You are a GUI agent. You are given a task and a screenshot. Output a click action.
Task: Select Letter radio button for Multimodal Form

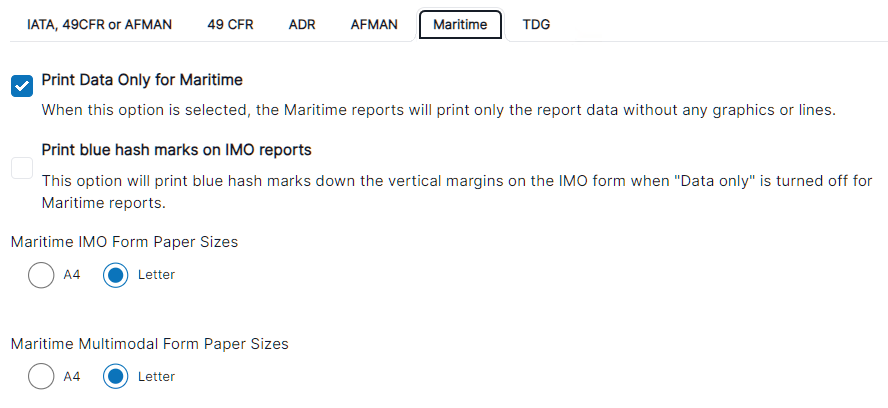(116, 377)
